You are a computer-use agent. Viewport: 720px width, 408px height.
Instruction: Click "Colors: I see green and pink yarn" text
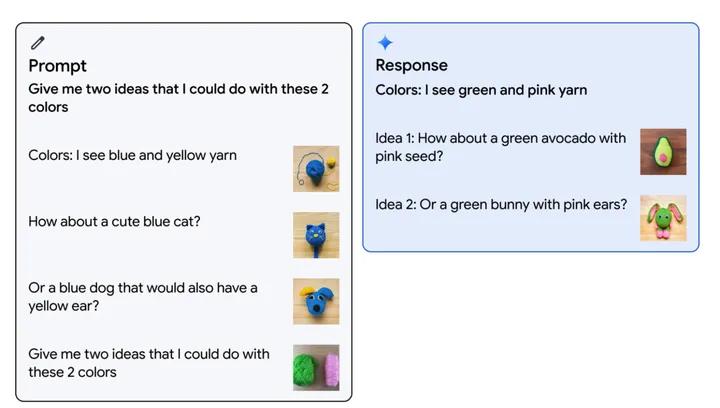[481, 90]
